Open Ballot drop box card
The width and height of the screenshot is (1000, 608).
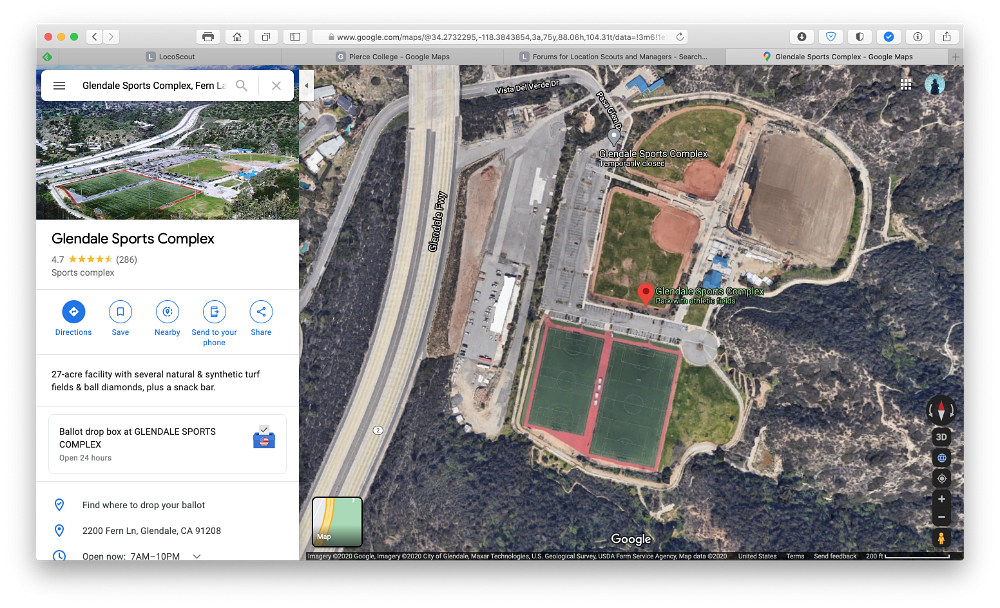point(167,444)
